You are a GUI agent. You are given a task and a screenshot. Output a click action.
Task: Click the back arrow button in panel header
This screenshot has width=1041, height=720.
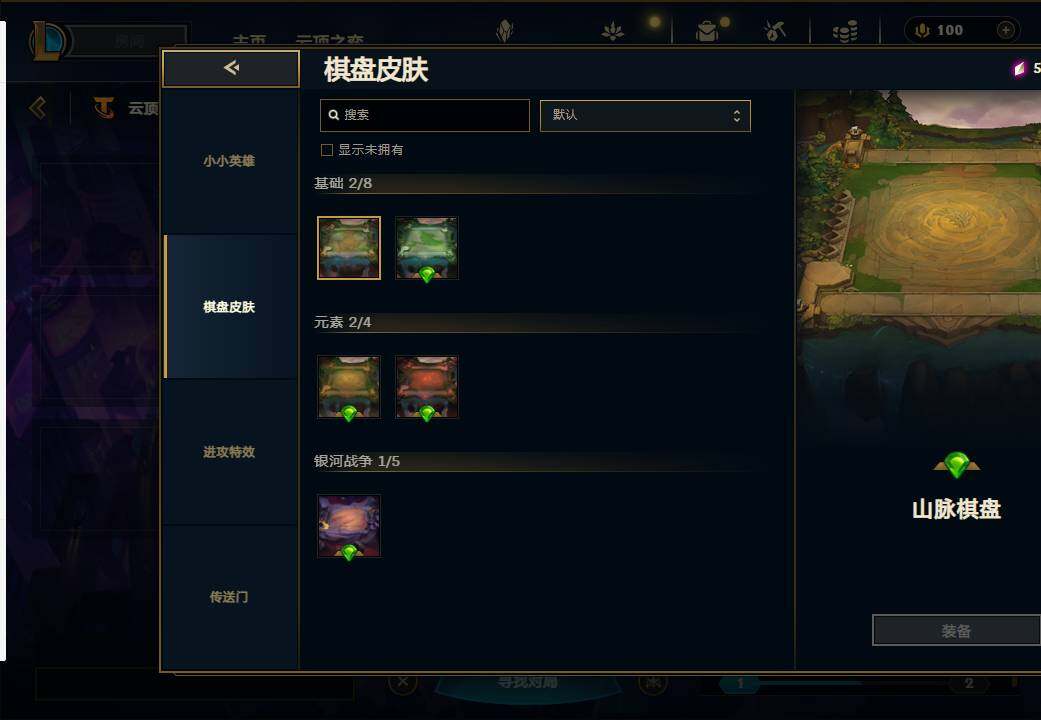(x=230, y=68)
